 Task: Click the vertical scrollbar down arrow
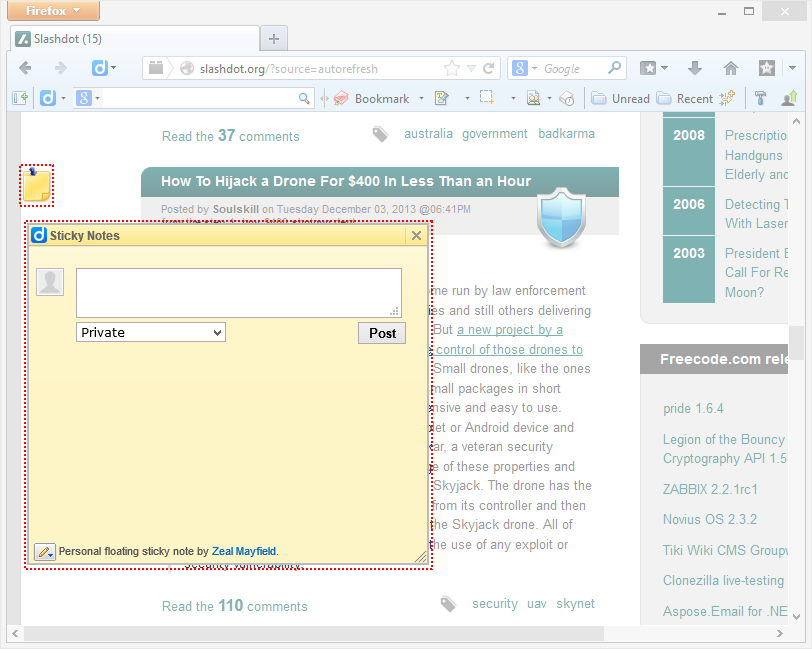pyautogui.click(x=796, y=616)
